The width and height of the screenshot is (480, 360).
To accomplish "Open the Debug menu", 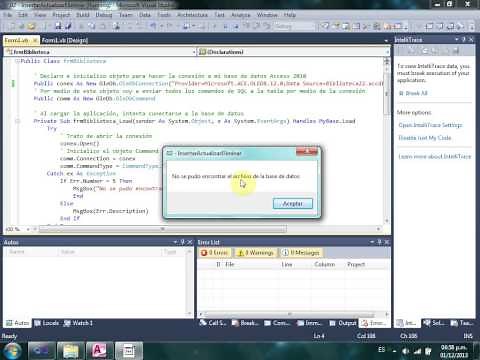I will point(104,15).
